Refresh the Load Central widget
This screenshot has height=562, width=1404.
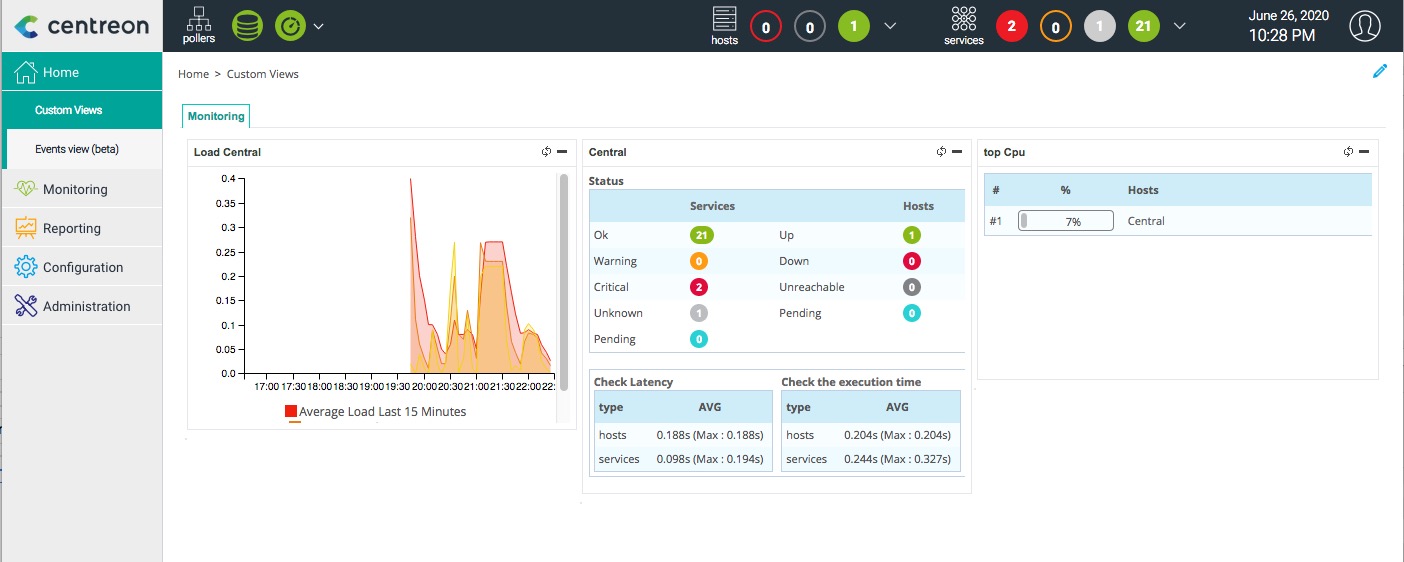tap(546, 152)
